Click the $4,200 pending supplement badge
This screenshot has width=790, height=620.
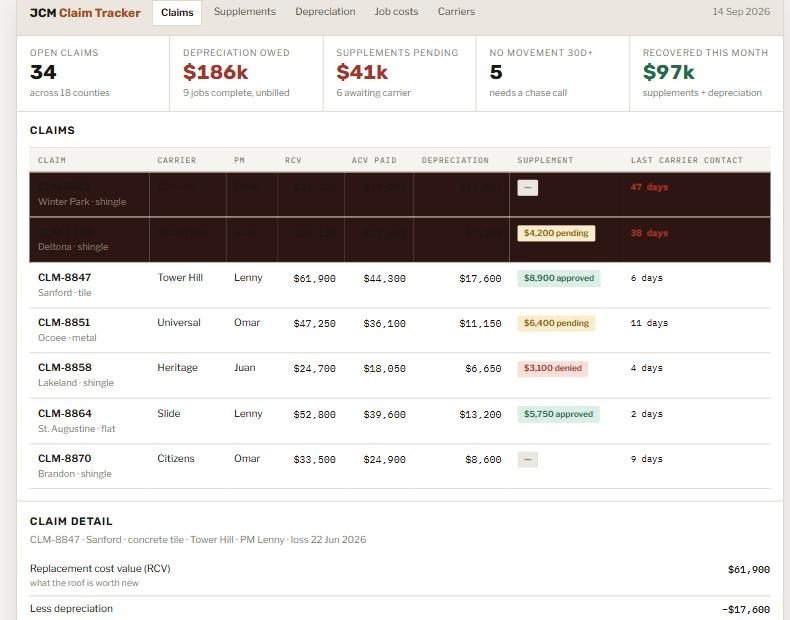point(556,233)
